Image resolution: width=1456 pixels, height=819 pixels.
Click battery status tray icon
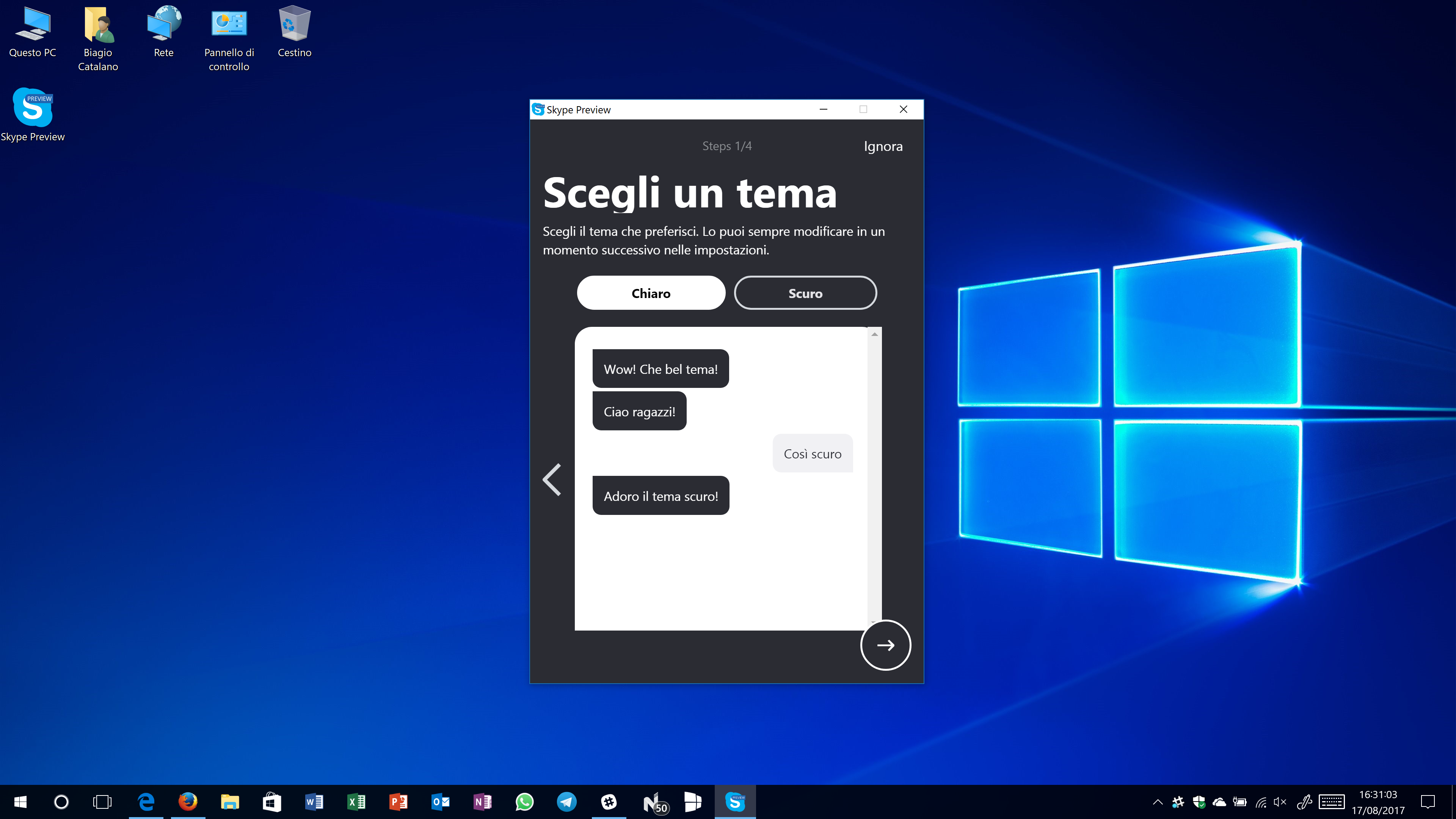[x=1240, y=802]
